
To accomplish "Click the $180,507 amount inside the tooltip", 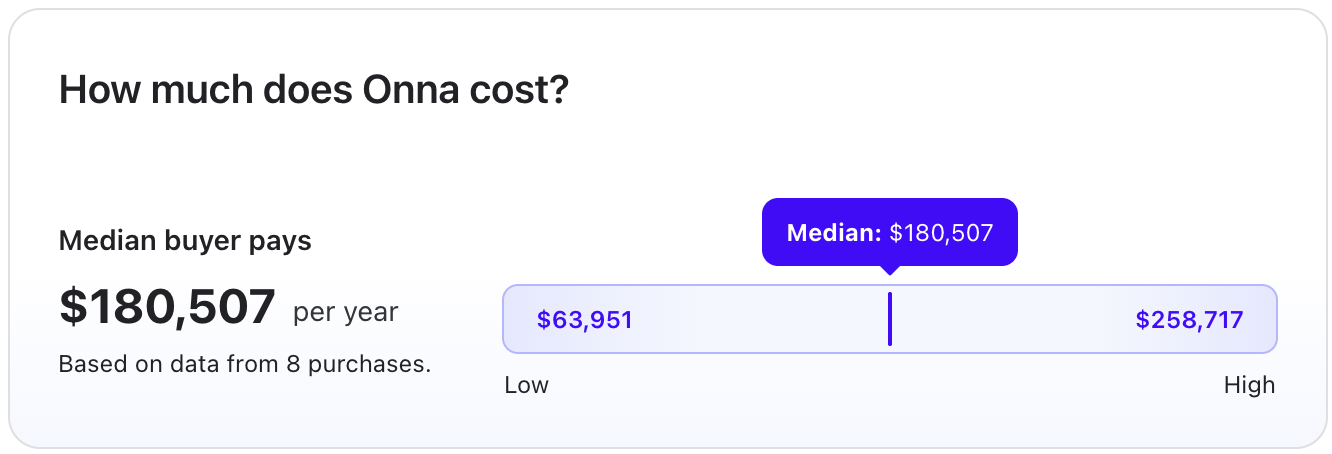I will click(941, 233).
